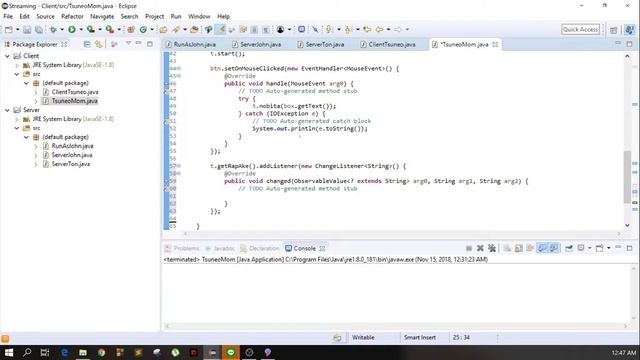Screen dimensions: 640x360
Task: Click the editor vertical scrollbar thumb
Action: 627,177
